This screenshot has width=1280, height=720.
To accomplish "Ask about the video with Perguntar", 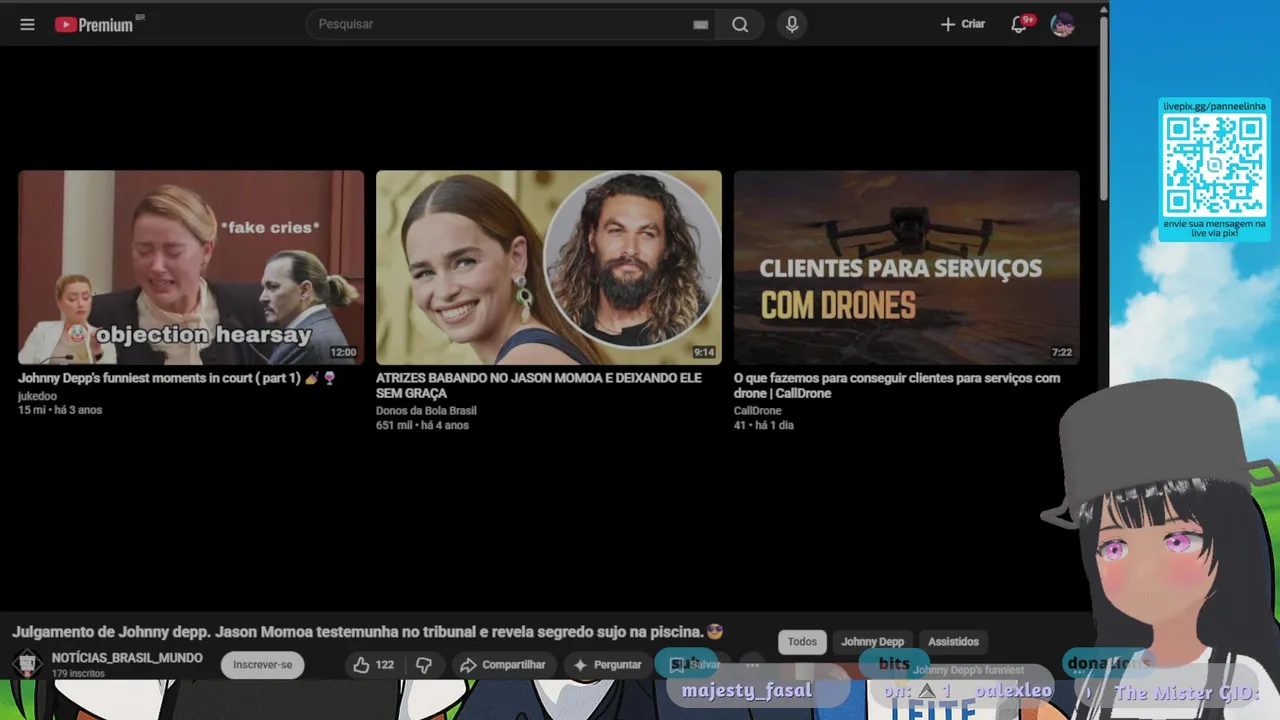I will (x=607, y=665).
